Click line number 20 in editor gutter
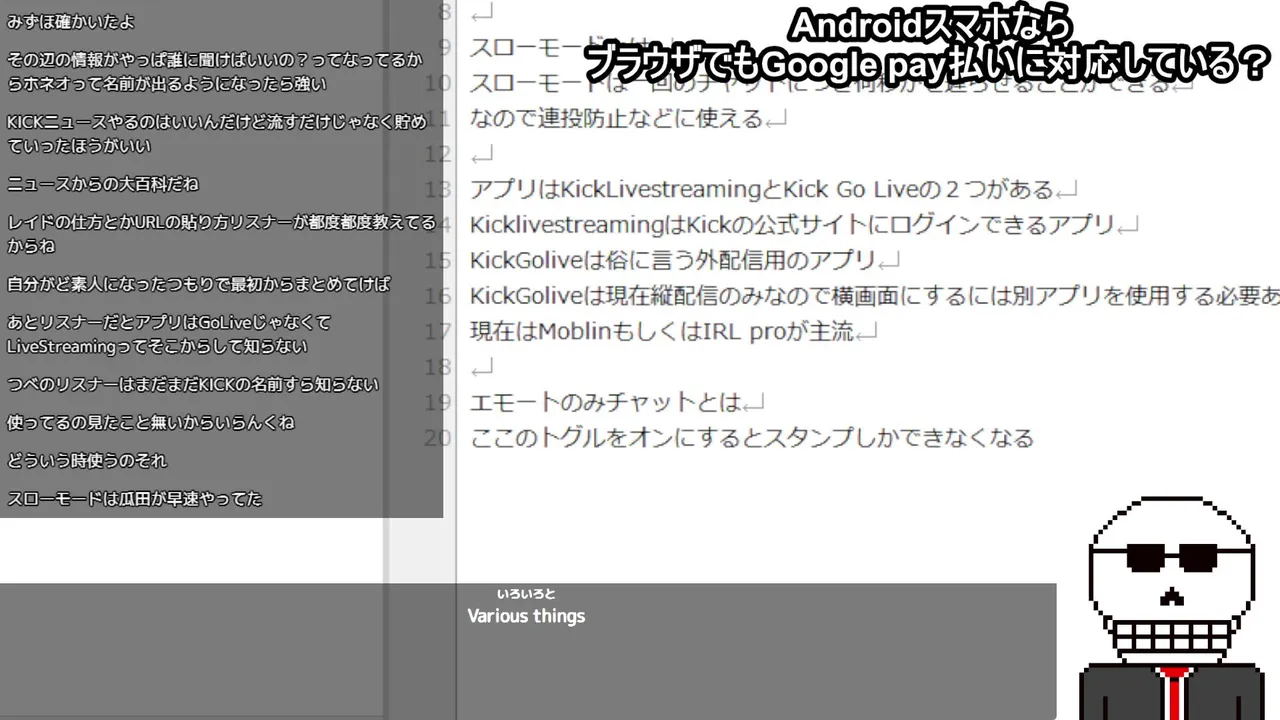1280x720 pixels. [x=437, y=437]
